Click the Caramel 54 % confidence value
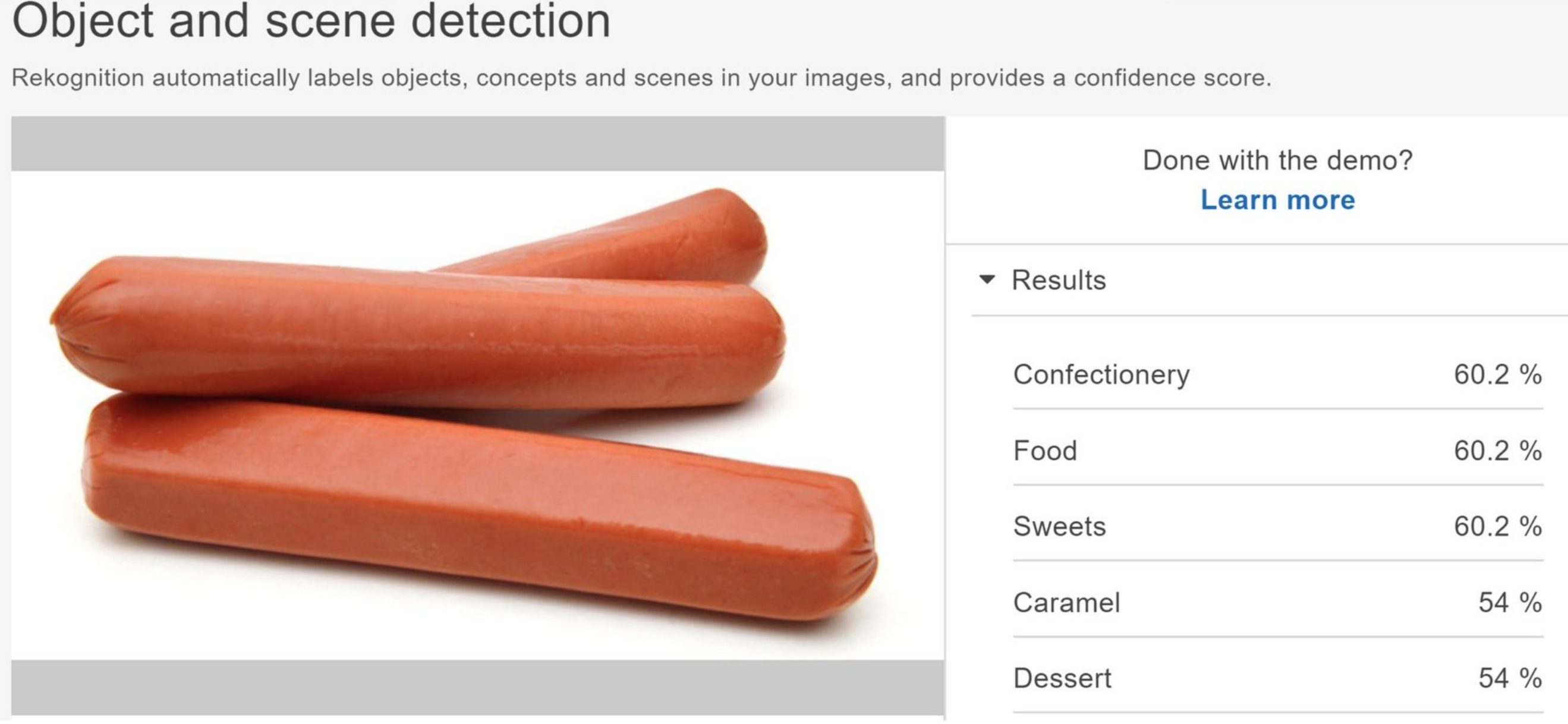 [x=1510, y=602]
